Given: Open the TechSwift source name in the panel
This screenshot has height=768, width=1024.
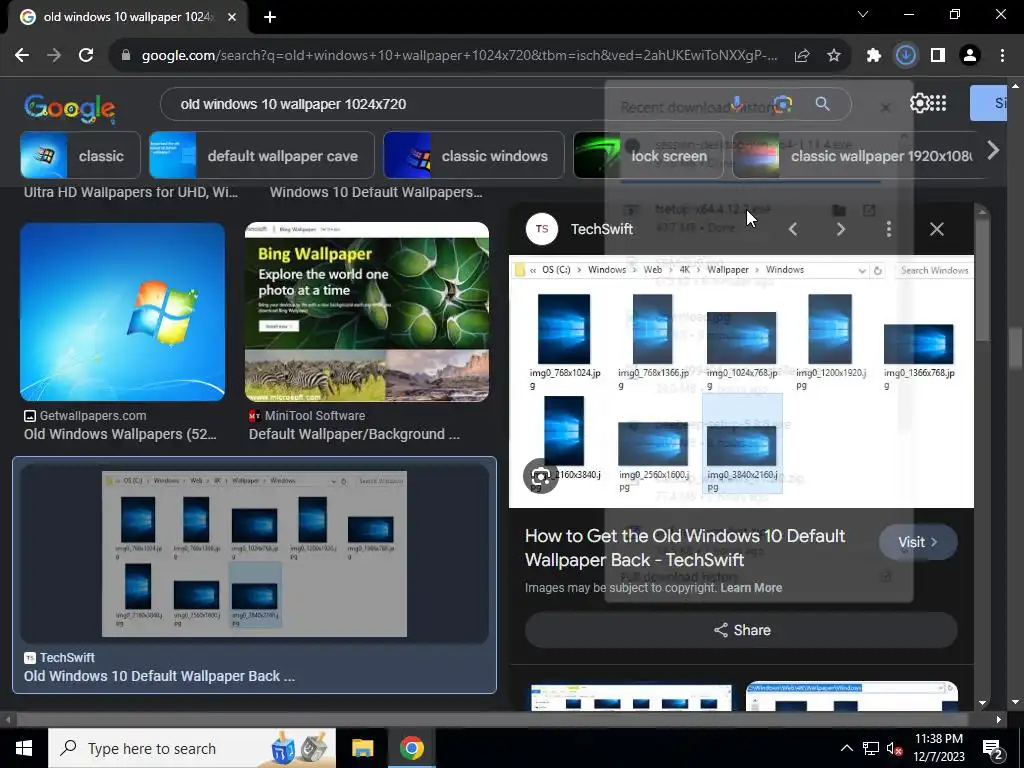Looking at the screenshot, I should point(602,229).
